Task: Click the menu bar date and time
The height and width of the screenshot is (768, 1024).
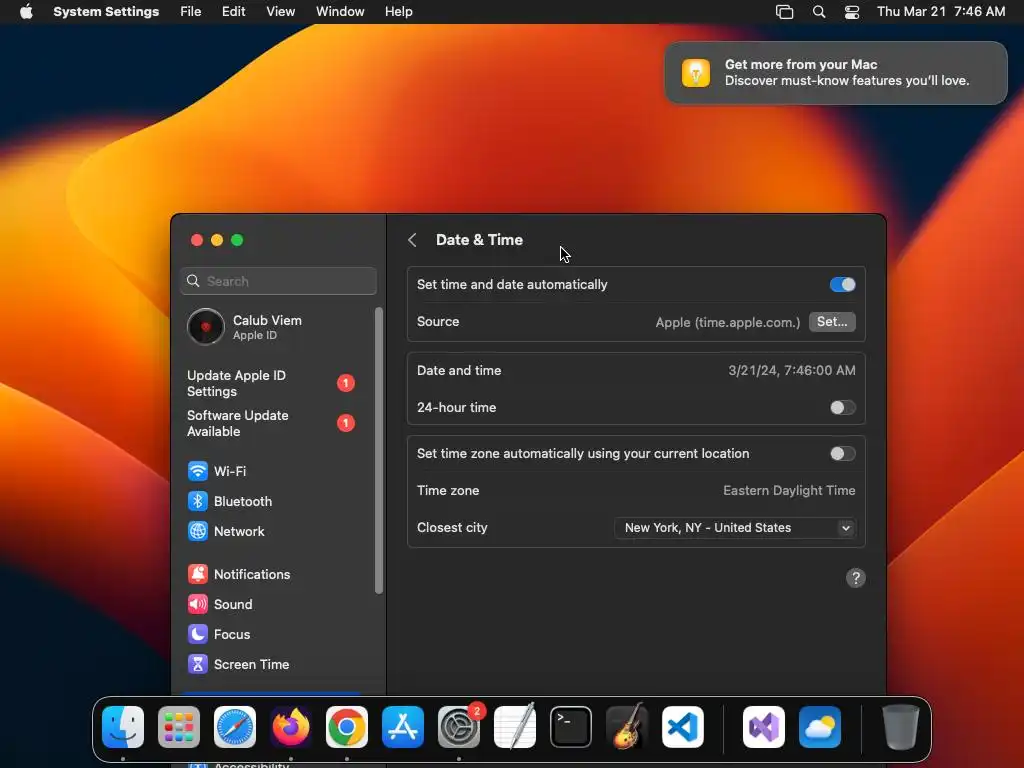Action: [x=941, y=12]
